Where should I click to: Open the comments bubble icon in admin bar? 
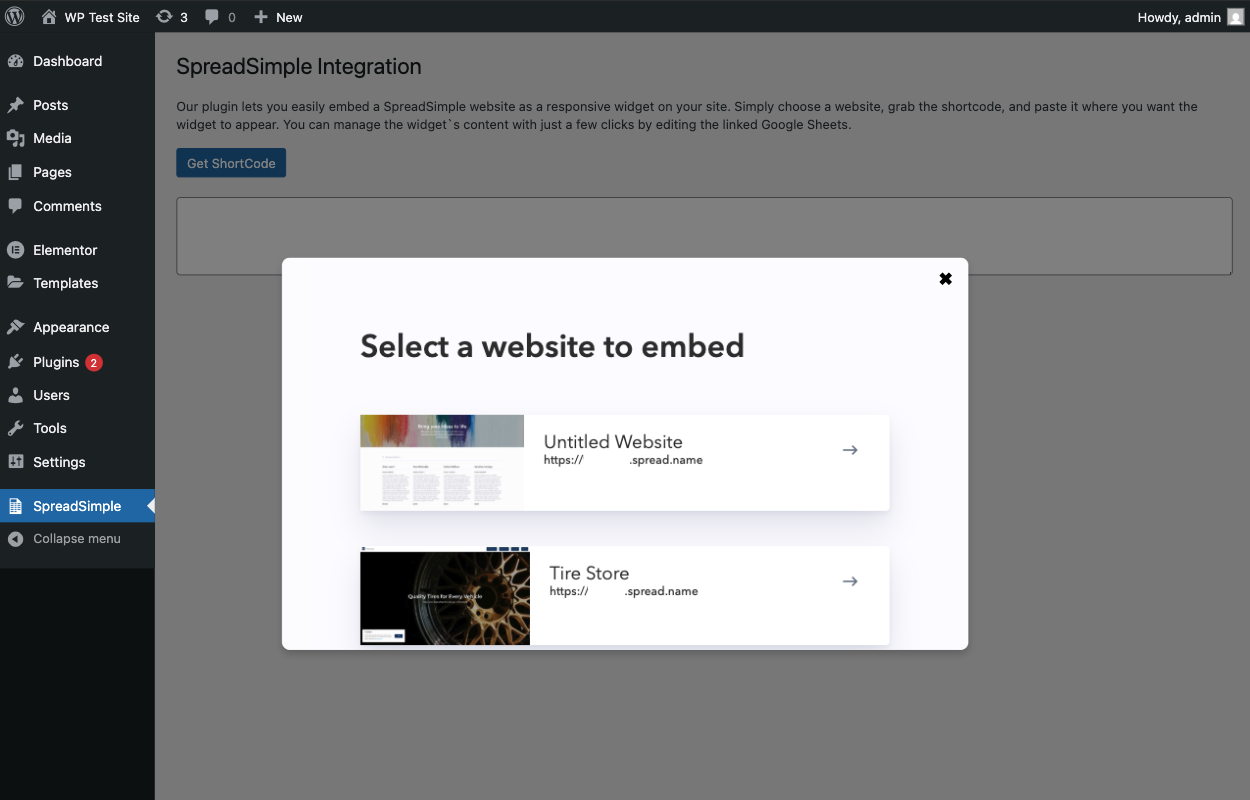point(212,16)
